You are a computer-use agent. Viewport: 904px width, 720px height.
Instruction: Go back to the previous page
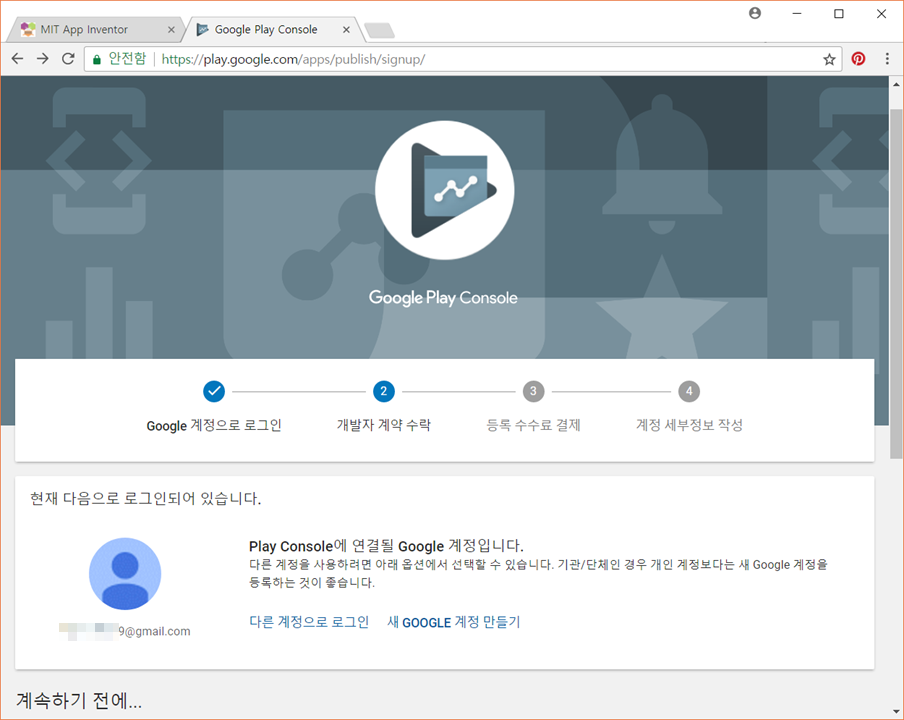pyautogui.click(x=17, y=59)
